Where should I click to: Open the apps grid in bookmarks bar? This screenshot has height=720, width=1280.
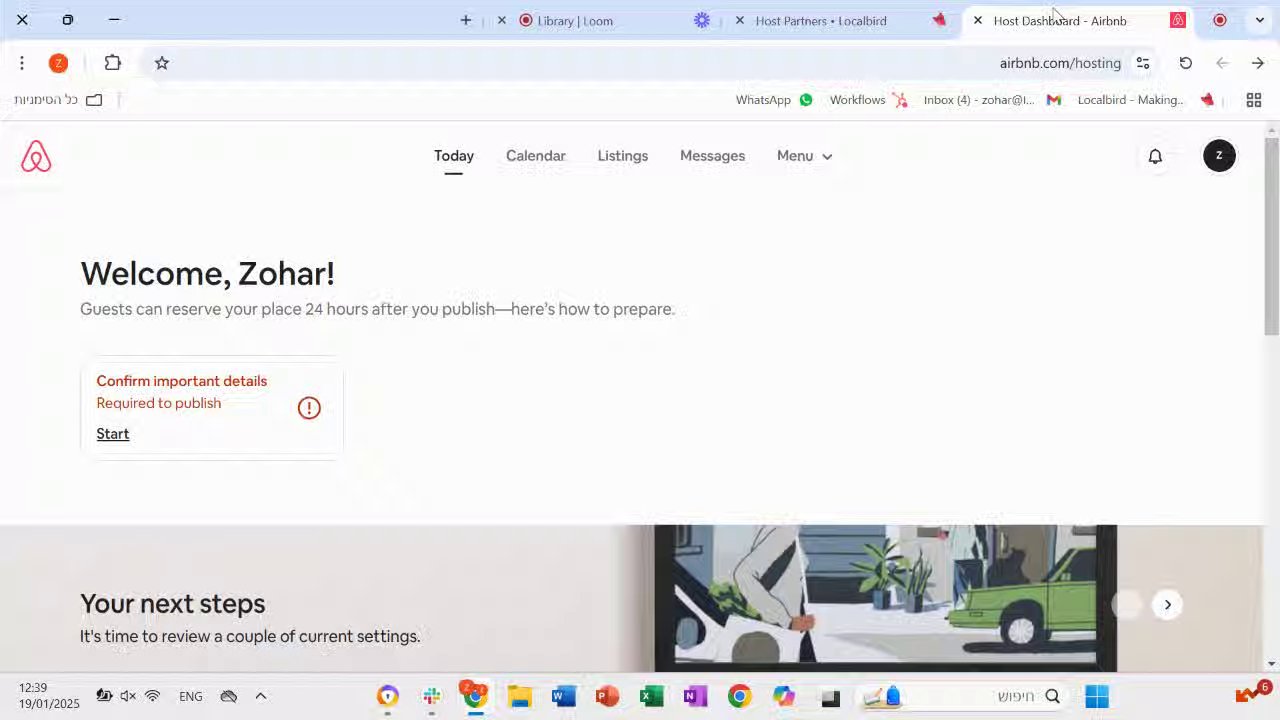tap(1253, 100)
